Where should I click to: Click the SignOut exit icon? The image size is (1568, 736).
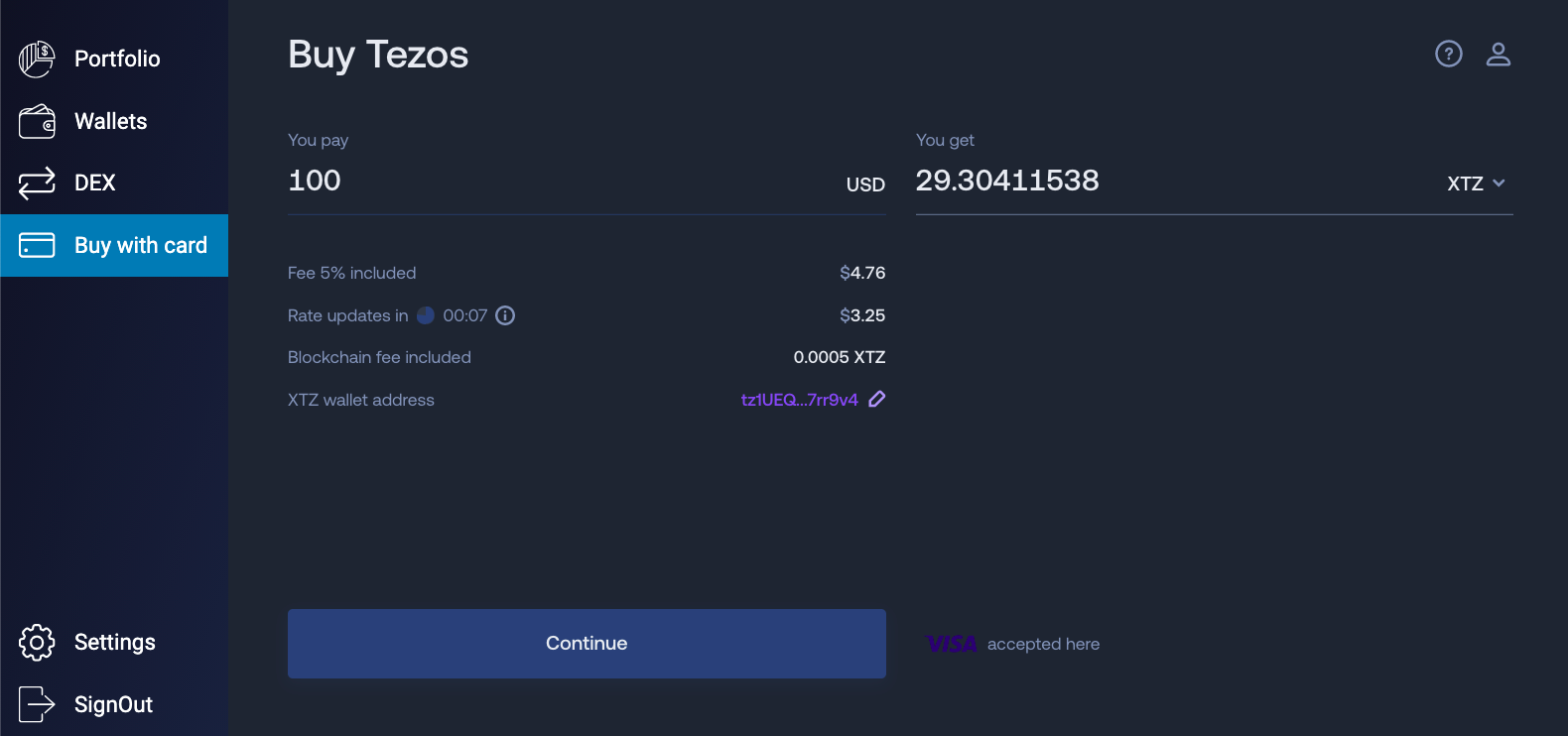pos(36,704)
